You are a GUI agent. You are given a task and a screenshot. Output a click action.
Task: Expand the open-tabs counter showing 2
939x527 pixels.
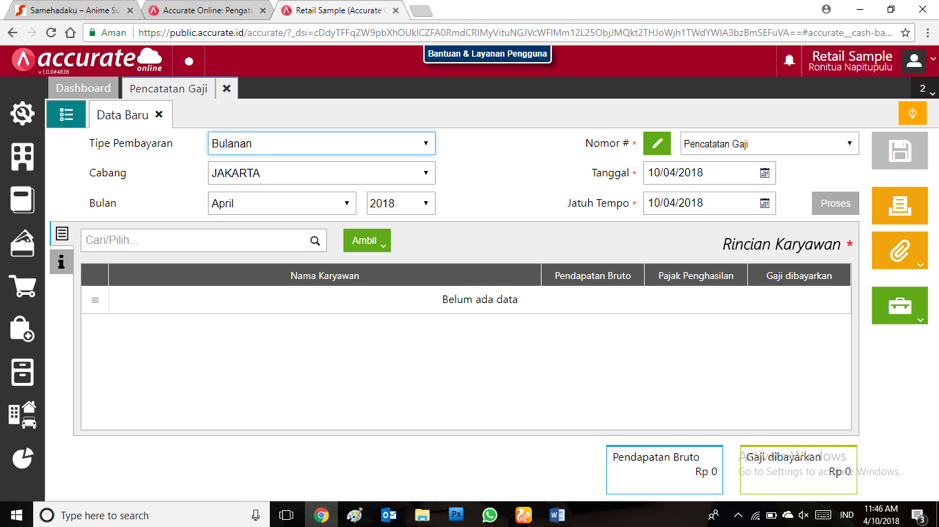tap(926, 89)
